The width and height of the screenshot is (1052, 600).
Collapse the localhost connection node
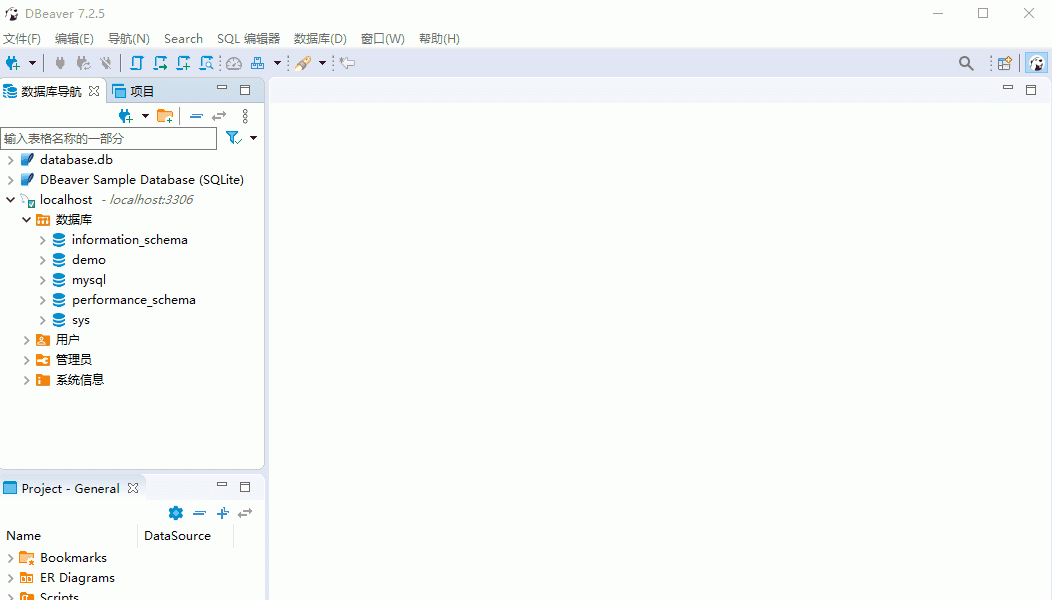10,200
